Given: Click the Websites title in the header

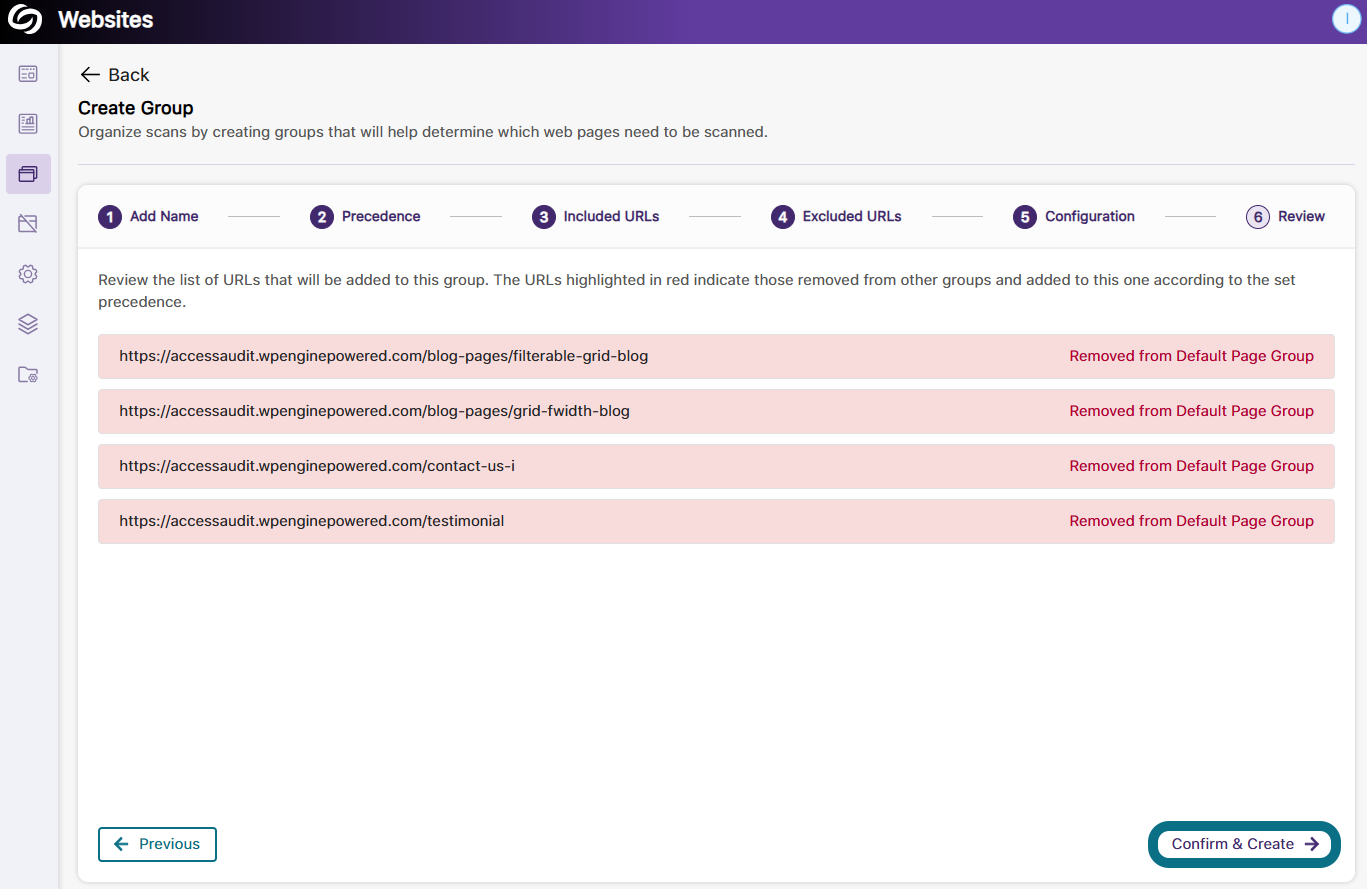Looking at the screenshot, I should pos(106,20).
